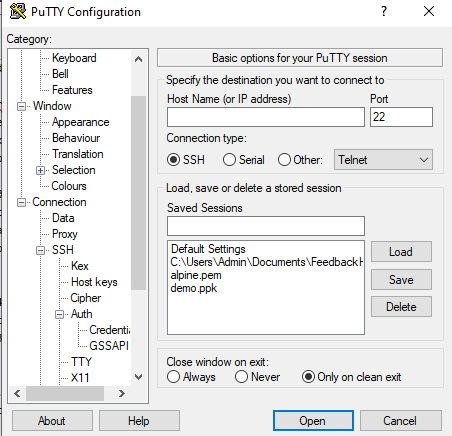Viewport: 452px width, 436px height.
Task: Click category tree scroll left arrow
Action: pyautogui.click(x=17, y=394)
